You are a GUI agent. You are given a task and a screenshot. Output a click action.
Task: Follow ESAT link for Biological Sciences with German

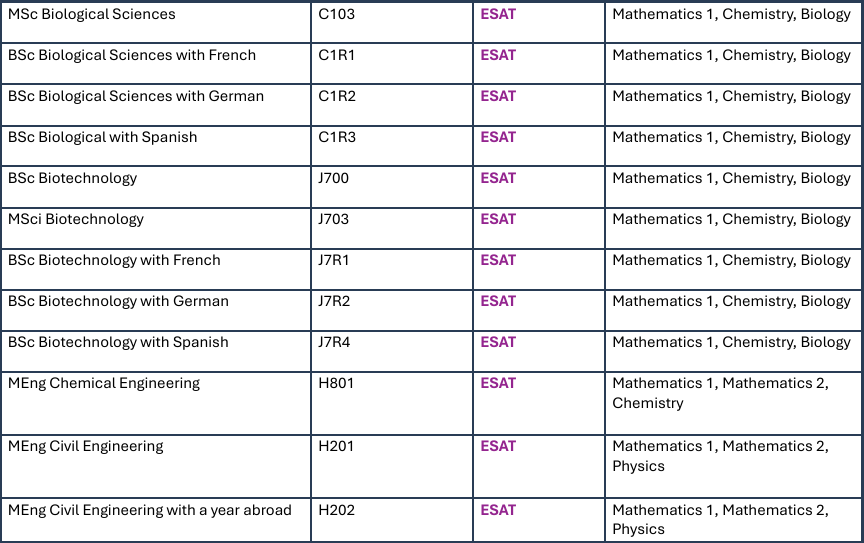coord(498,96)
